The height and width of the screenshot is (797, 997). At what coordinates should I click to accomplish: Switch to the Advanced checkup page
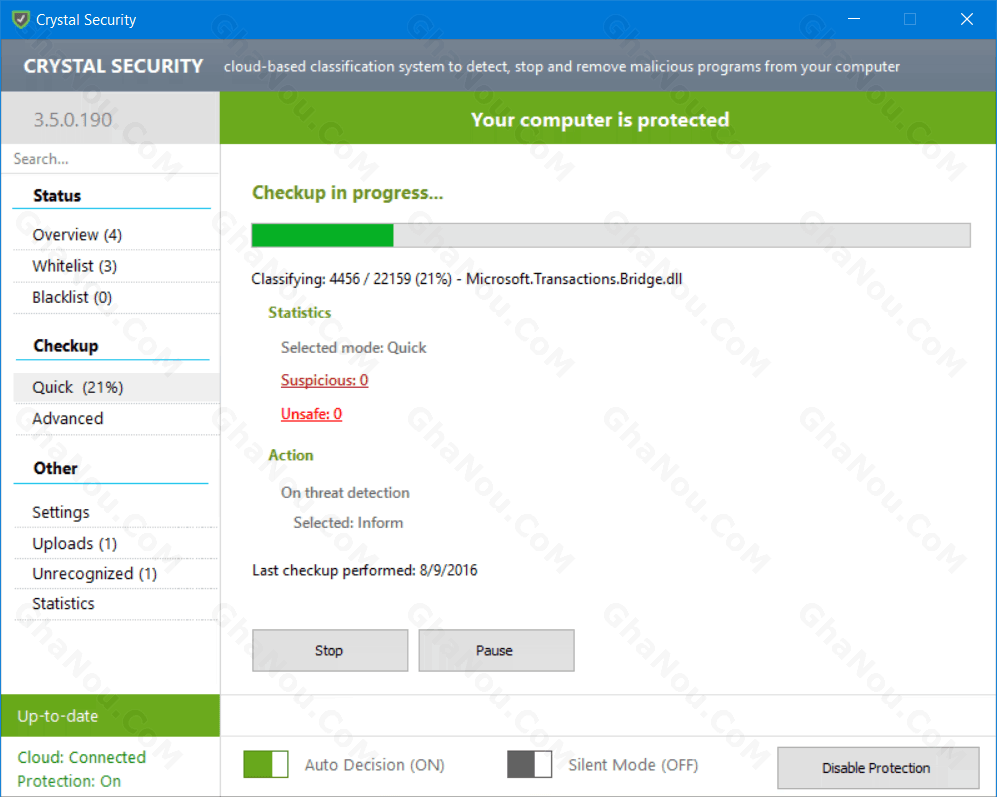coord(116,419)
